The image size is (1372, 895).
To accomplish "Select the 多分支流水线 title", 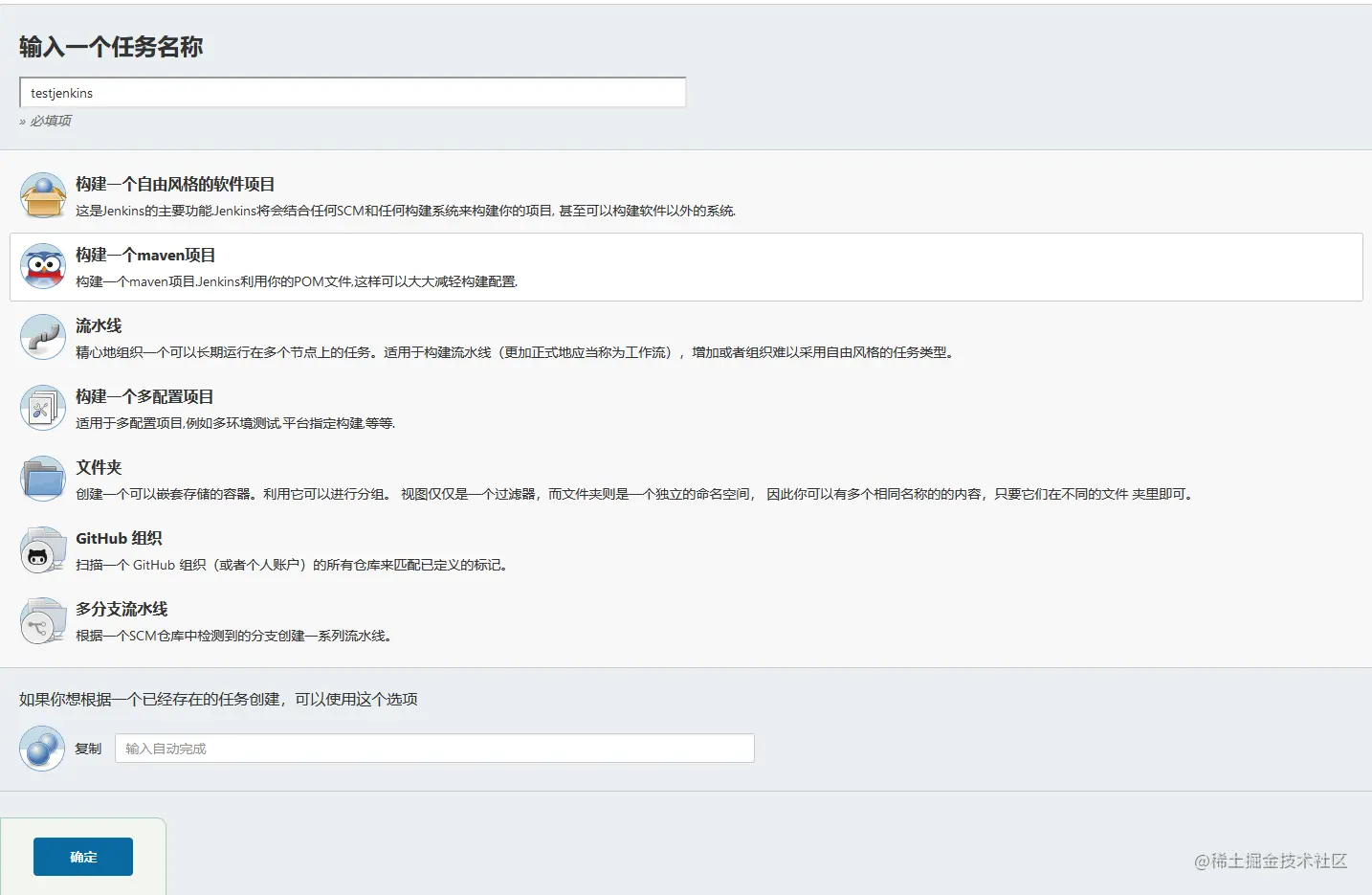I will click(122, 610).
